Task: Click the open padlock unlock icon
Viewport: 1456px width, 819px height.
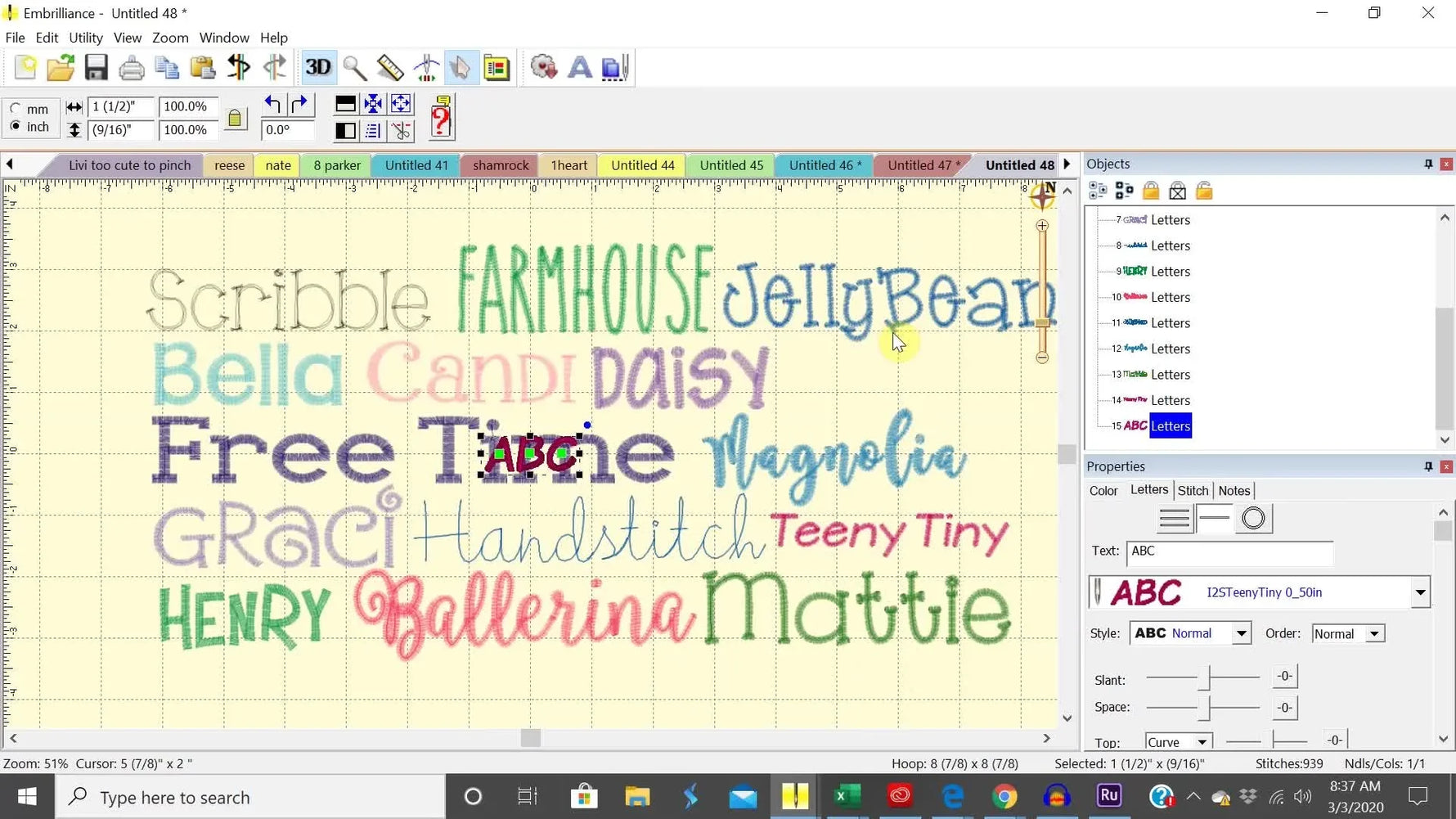Action: pyautogui.click(x=1204, y=191)
